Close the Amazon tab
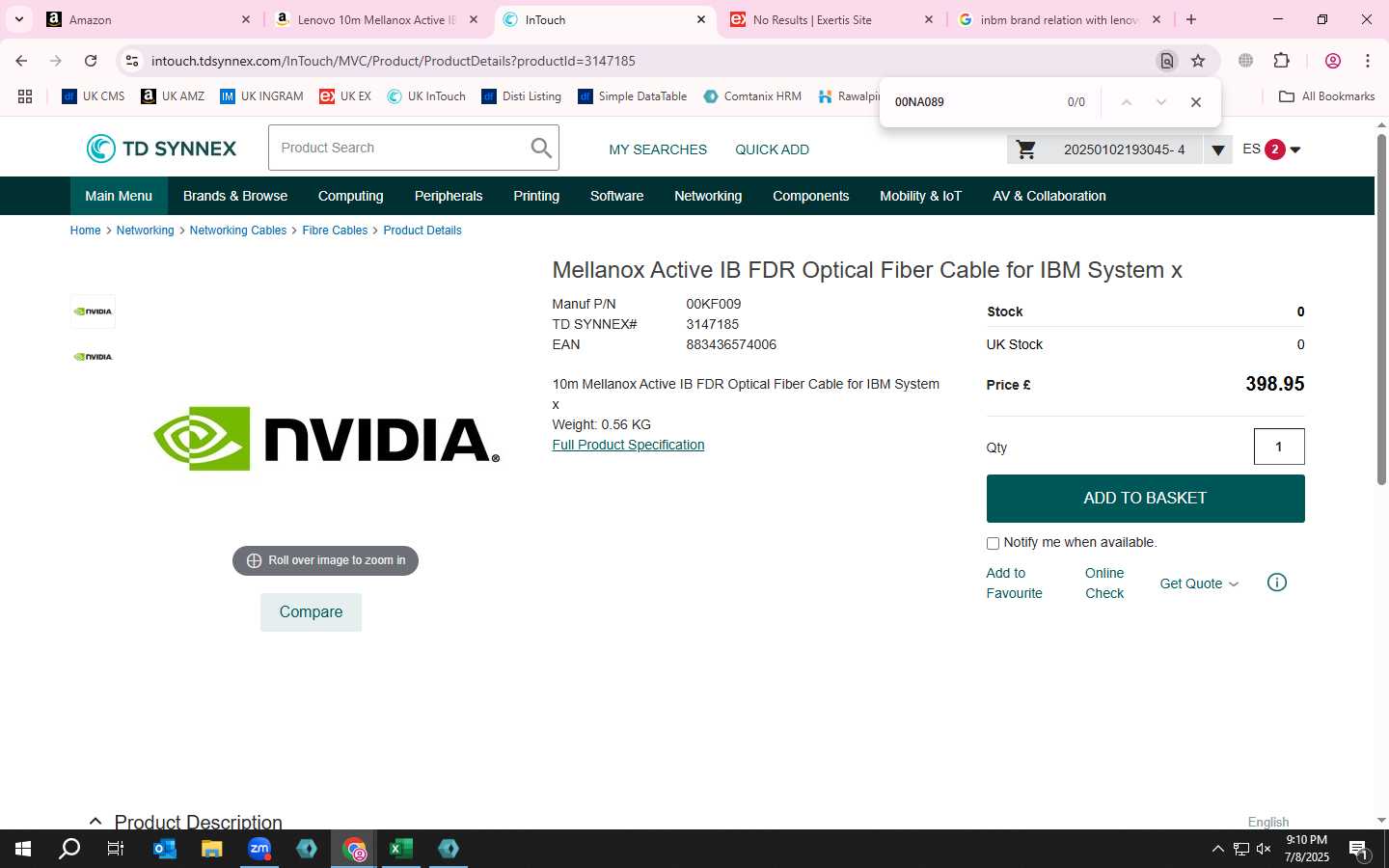Image resolution: width=1389 pixels, height=868 pixels. pos(245,19)
